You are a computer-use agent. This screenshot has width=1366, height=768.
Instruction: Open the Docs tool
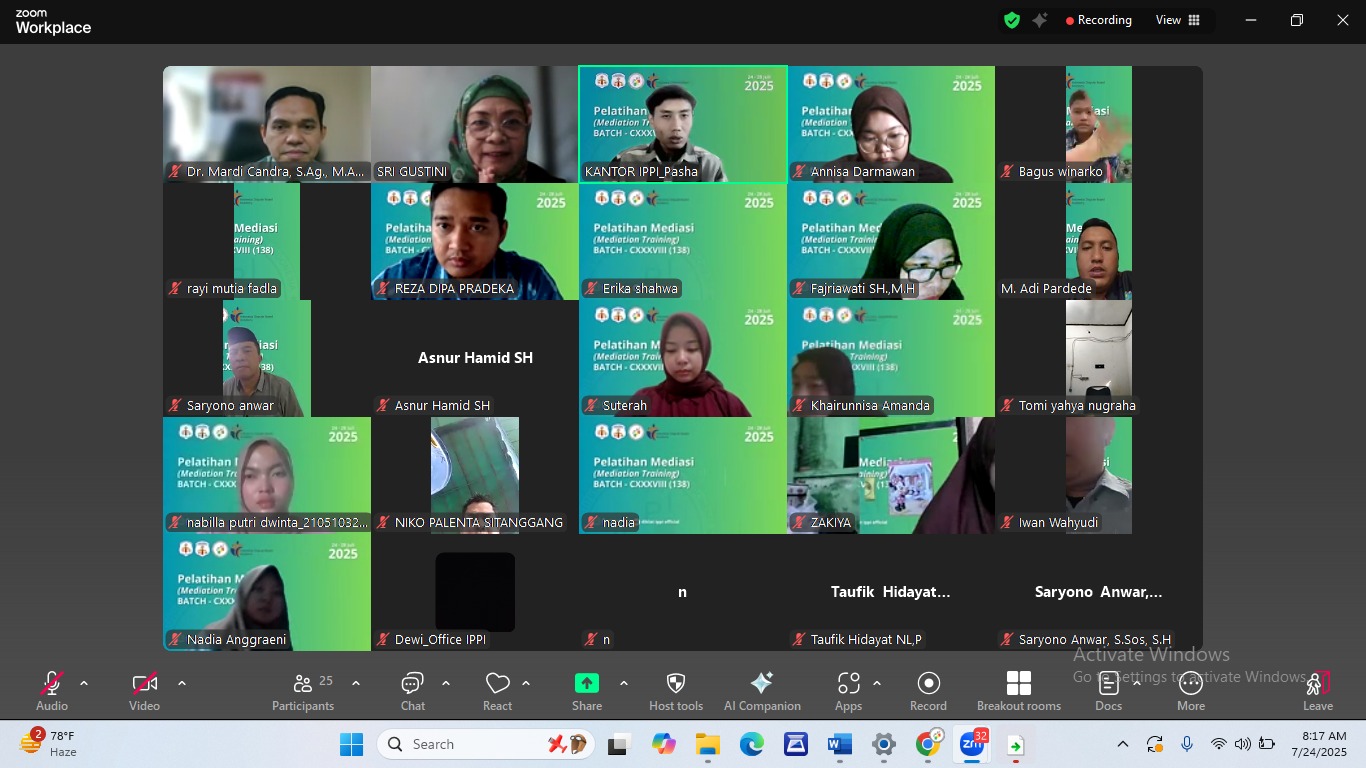pos(1108,691)
